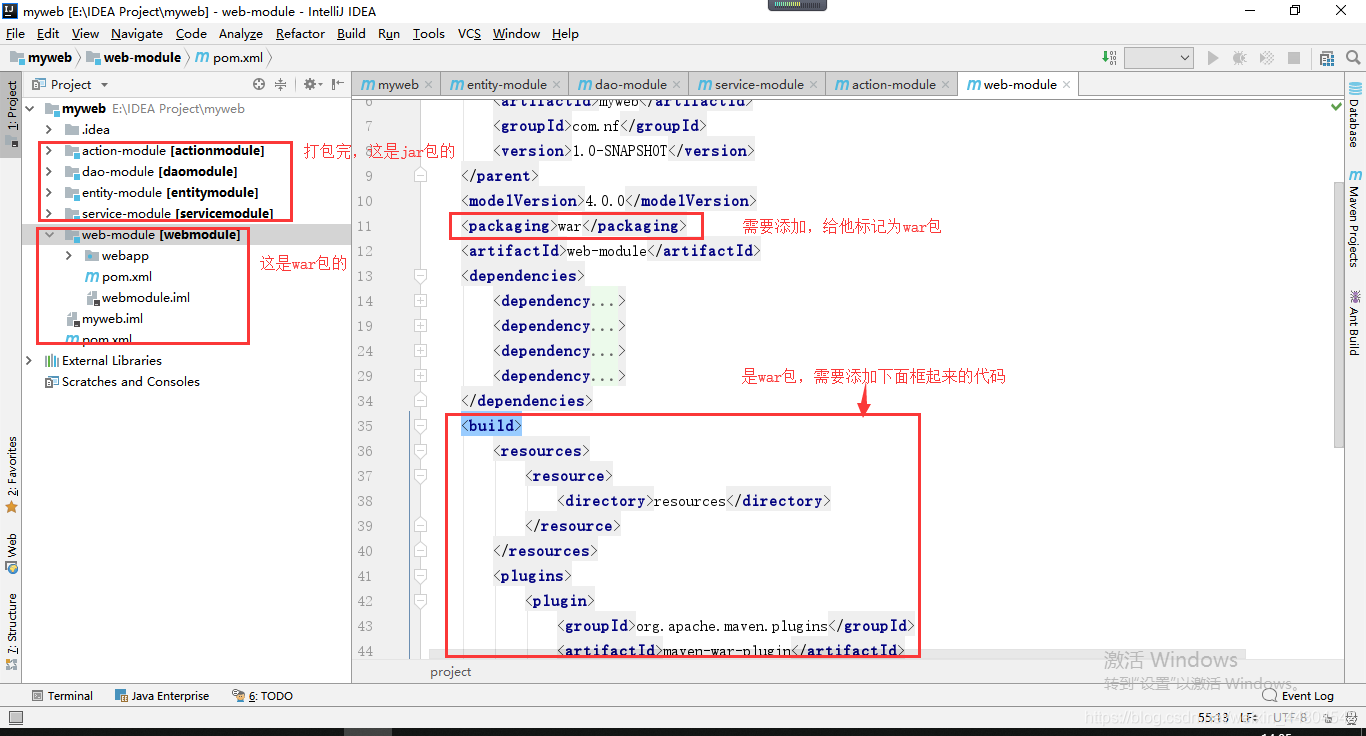The height and width of the screenshot is (736, 1366).
Task: Fold the resources tag at line 36
Action: click(x=420, y=451)
